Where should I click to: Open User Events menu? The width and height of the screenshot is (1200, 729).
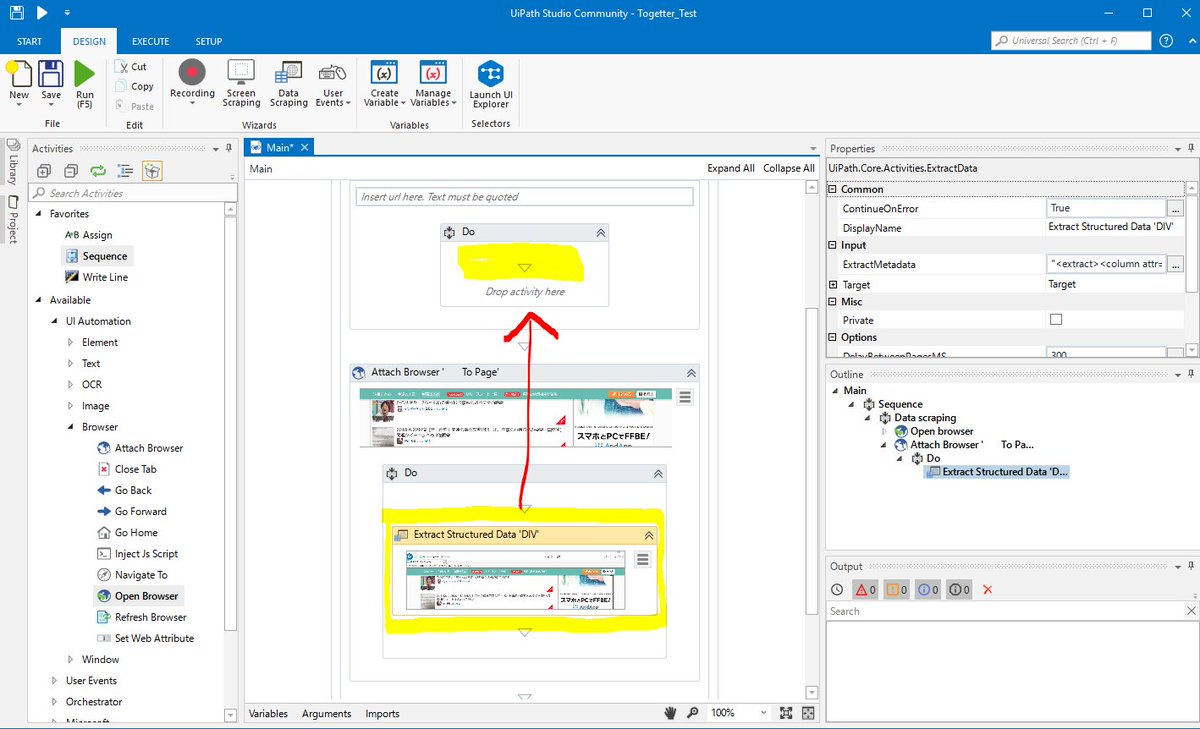332,83
